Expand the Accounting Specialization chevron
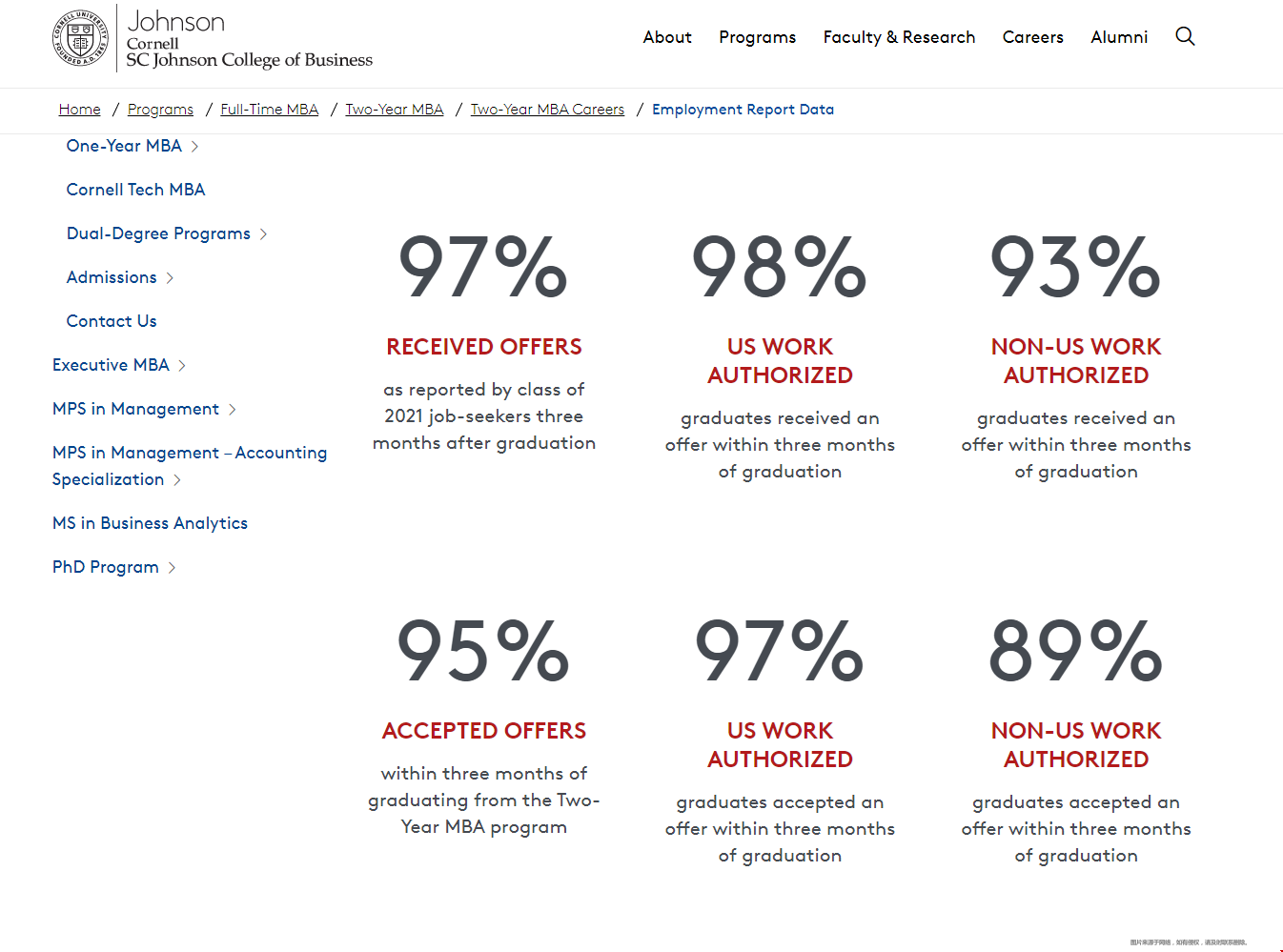This screenshot has height=952, width=1283. point(178,480)
